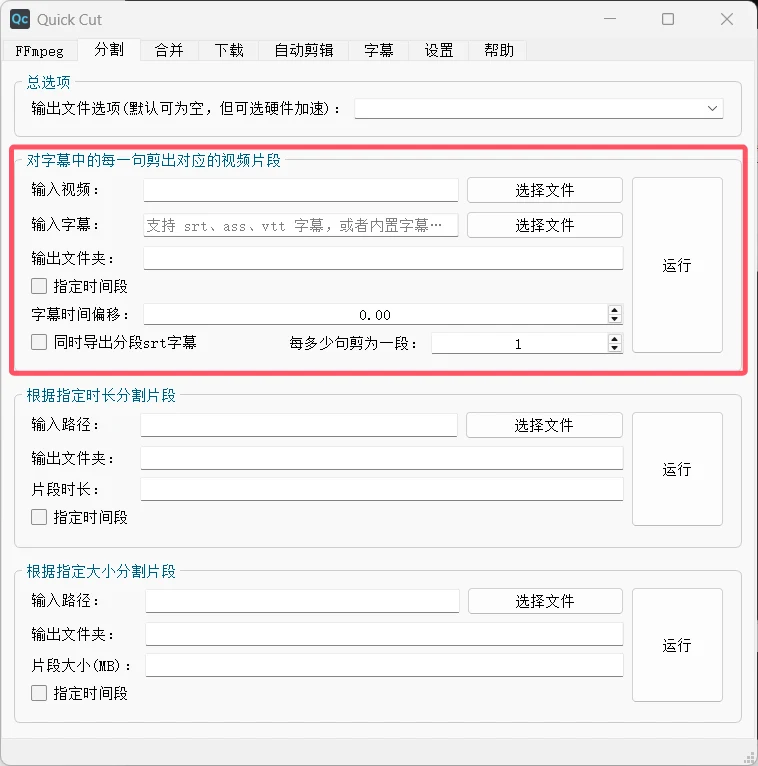Click the 片段时长 input field
Viewport: 758px width, 766px height.
pos(382,489)
